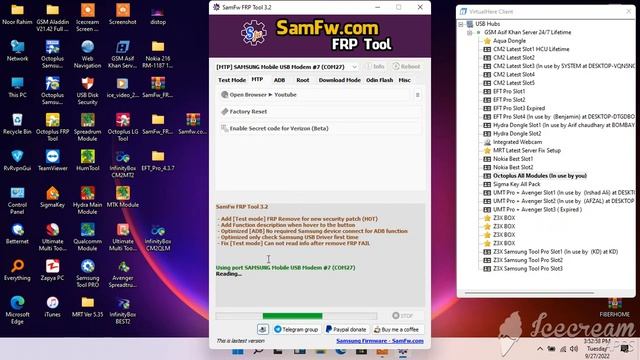Viewport: 640px width, 360px height.
Task: Click Open Browser Youtube button
Action: [314, 95]
